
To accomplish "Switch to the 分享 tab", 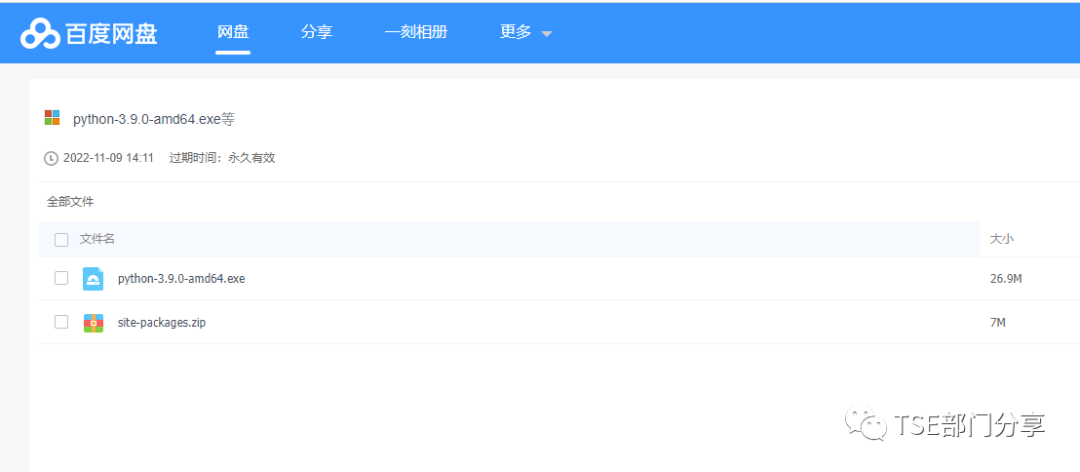I will coord(317,32).
